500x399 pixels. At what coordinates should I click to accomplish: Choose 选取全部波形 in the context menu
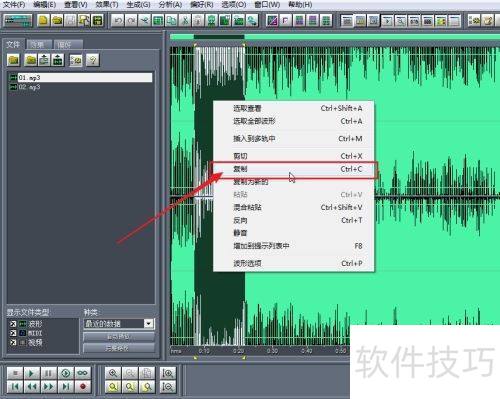[x=294, y=121]
